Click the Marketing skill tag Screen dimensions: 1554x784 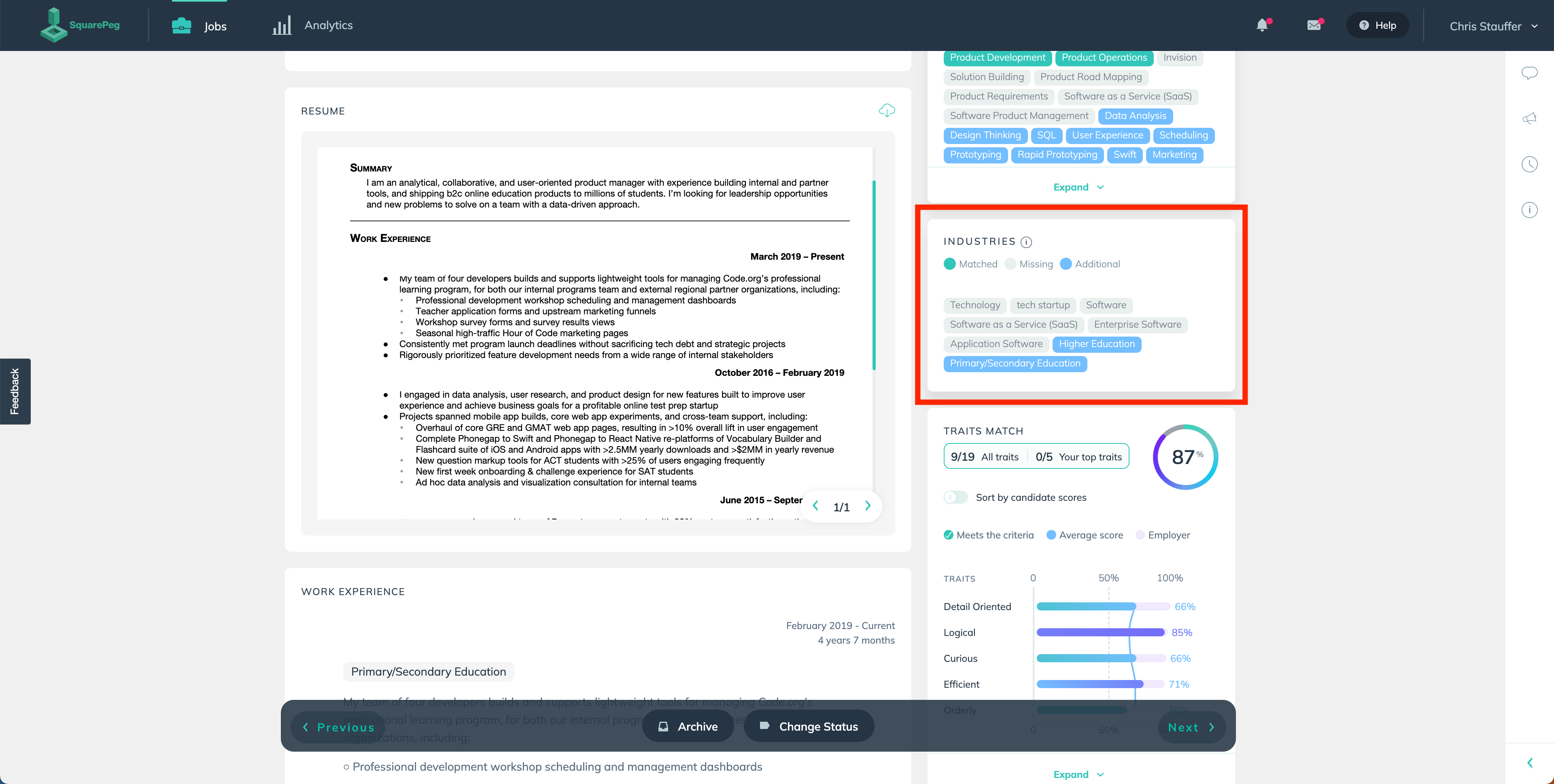(x=1174, y=155)
